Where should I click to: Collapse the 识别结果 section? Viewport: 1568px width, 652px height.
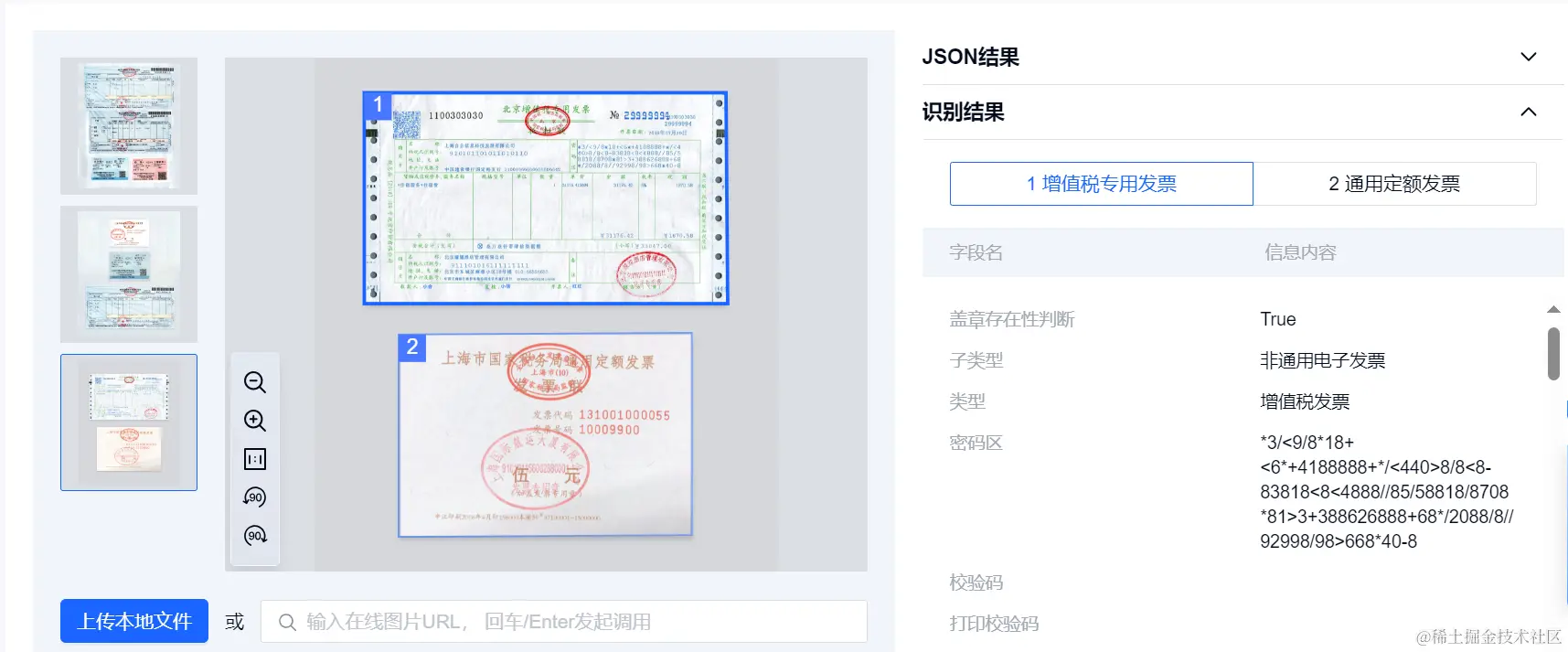point(1528,112)
